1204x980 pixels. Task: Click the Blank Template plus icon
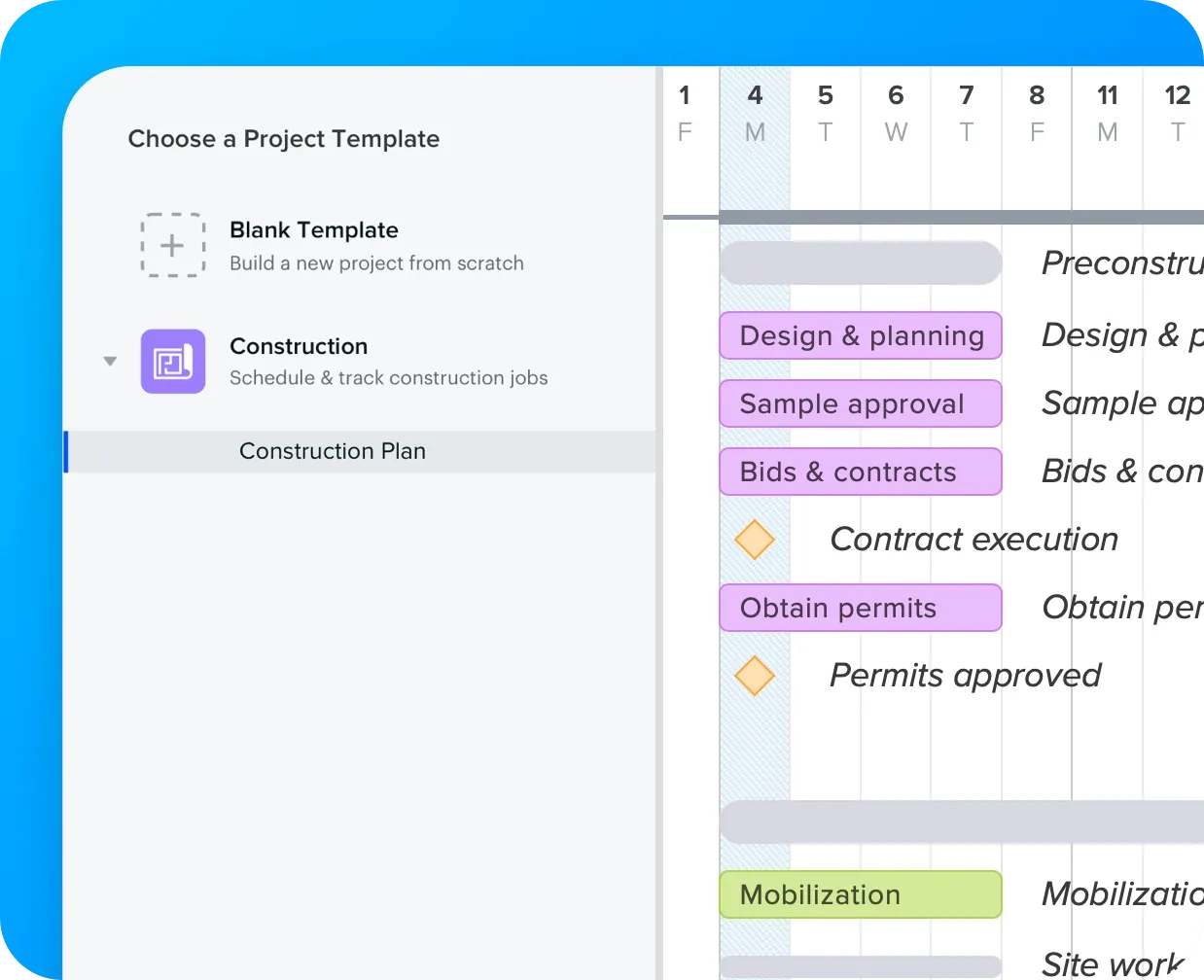pyautogui.click(x=173, y=245)
